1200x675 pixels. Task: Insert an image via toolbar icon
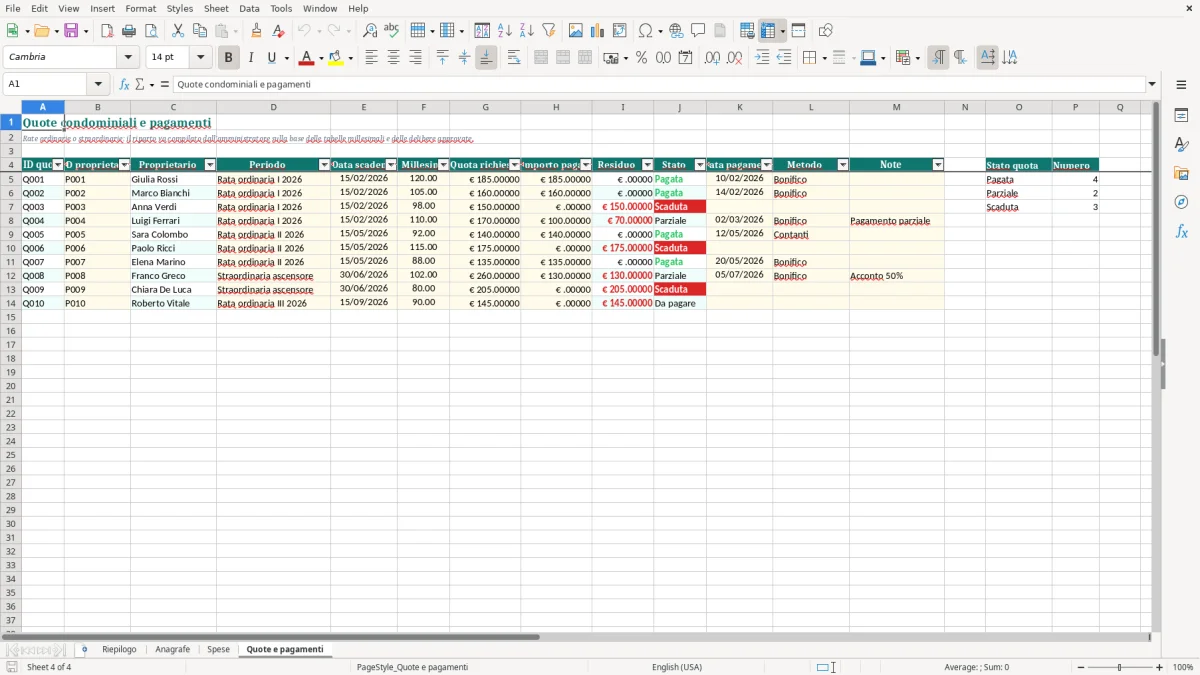(576, 31)
